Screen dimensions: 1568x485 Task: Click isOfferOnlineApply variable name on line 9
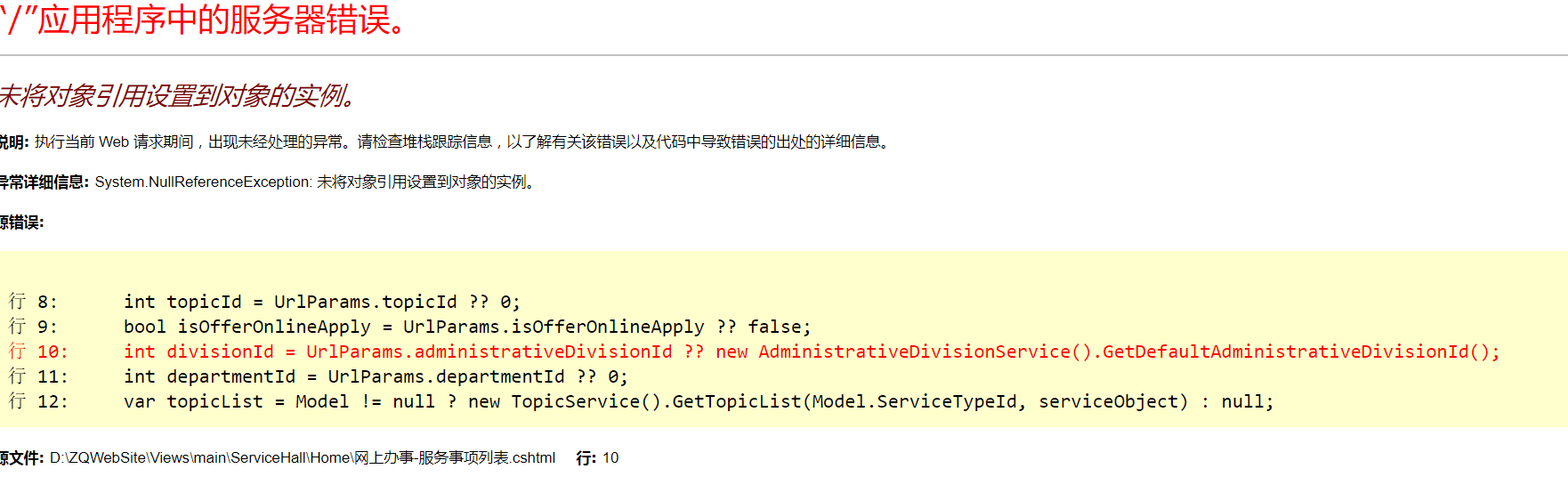click(x=274, y=327)
